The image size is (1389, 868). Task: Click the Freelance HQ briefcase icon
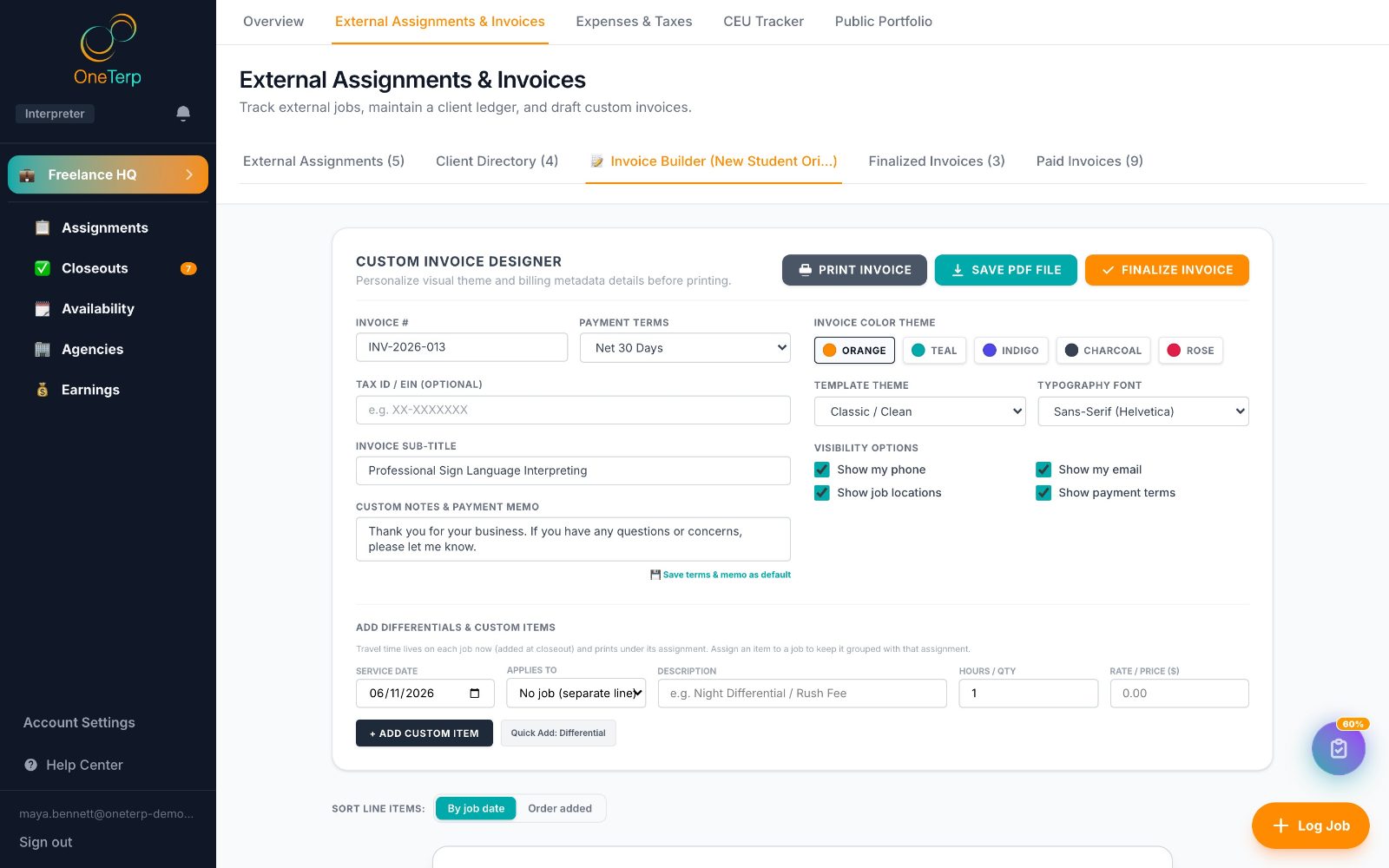coord(28,175)
